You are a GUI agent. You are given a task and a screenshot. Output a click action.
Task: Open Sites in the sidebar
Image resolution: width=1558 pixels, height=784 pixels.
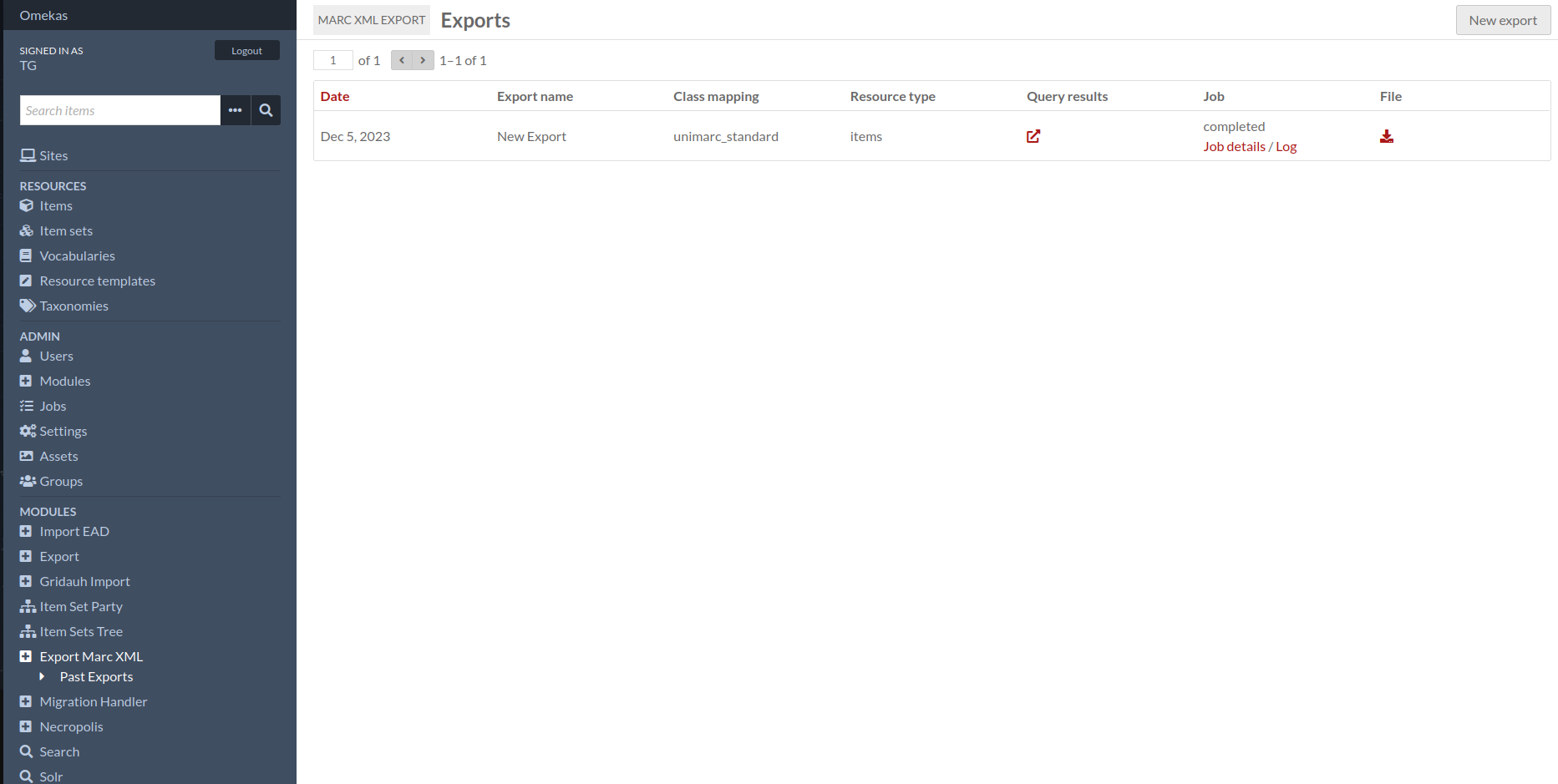(x=53, y=155)
